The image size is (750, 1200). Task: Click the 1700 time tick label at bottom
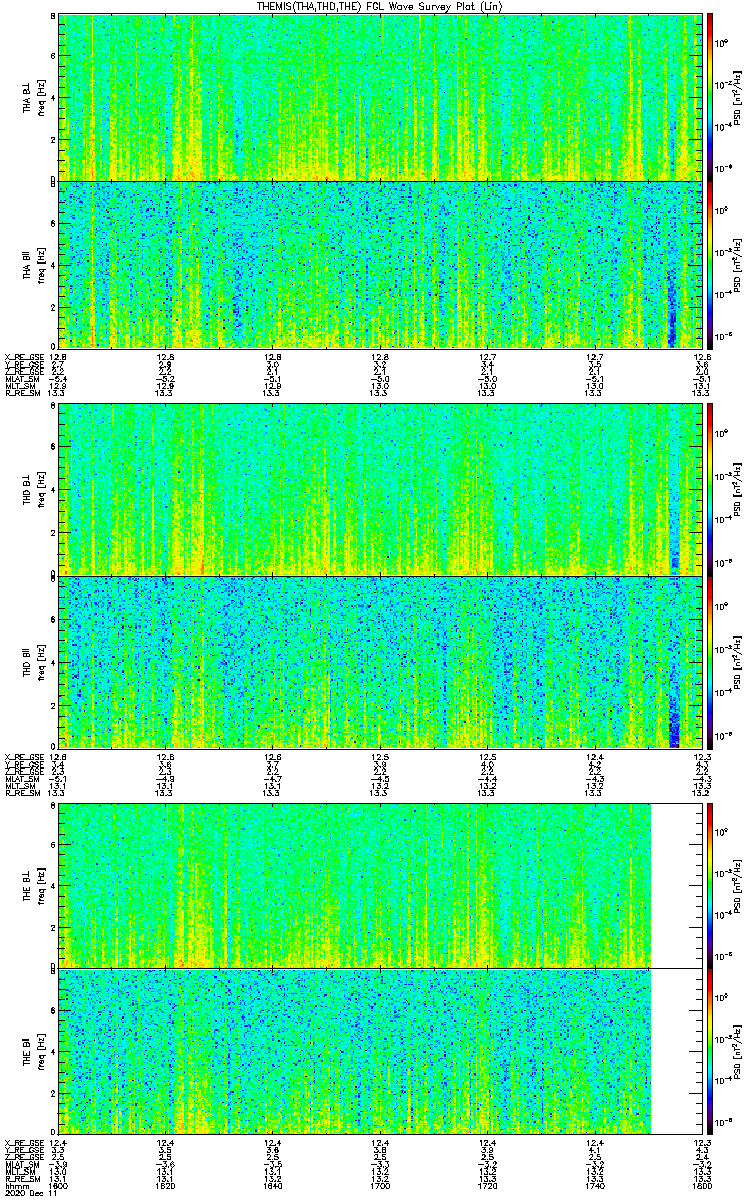pos(380,1185)
